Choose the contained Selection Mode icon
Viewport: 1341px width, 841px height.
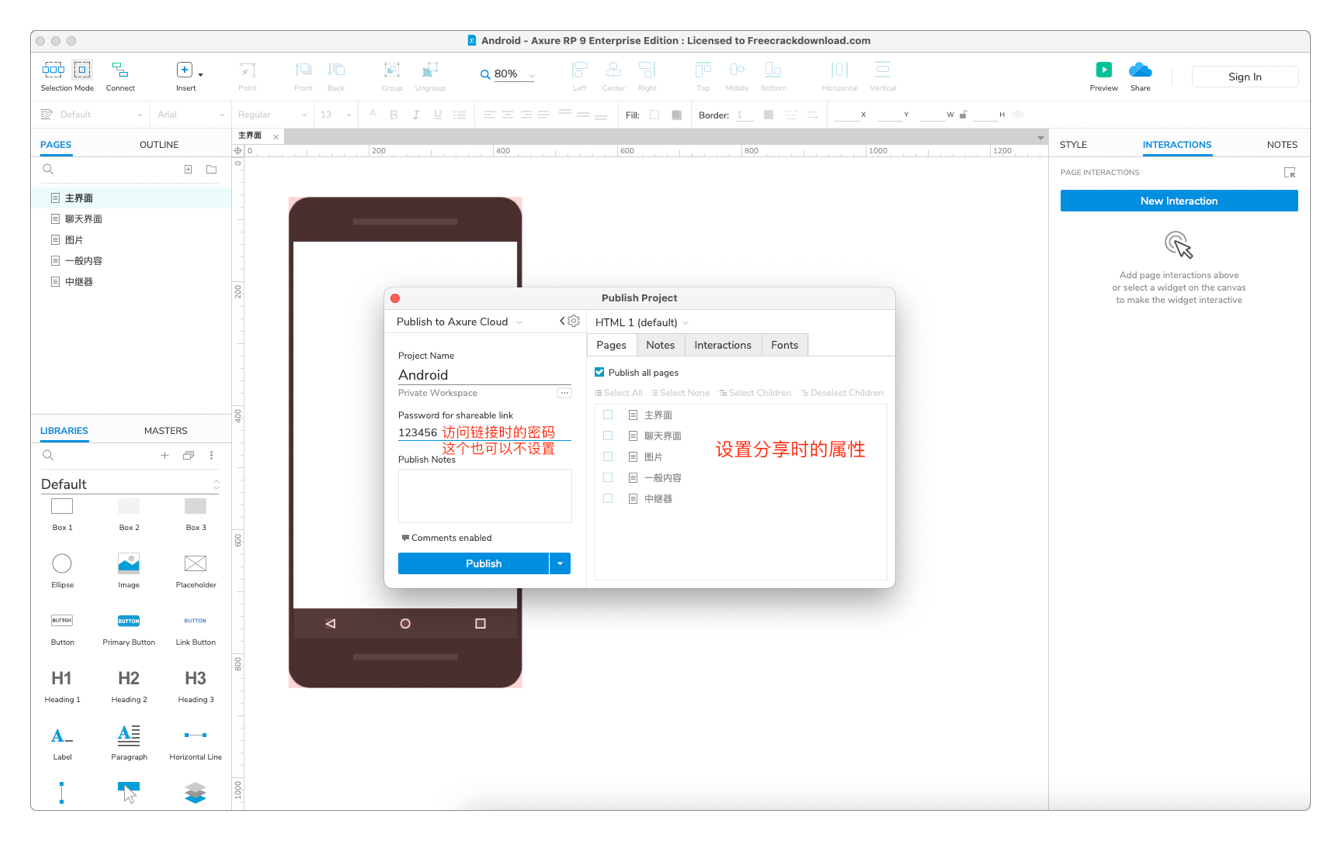[x=82, y=70]
